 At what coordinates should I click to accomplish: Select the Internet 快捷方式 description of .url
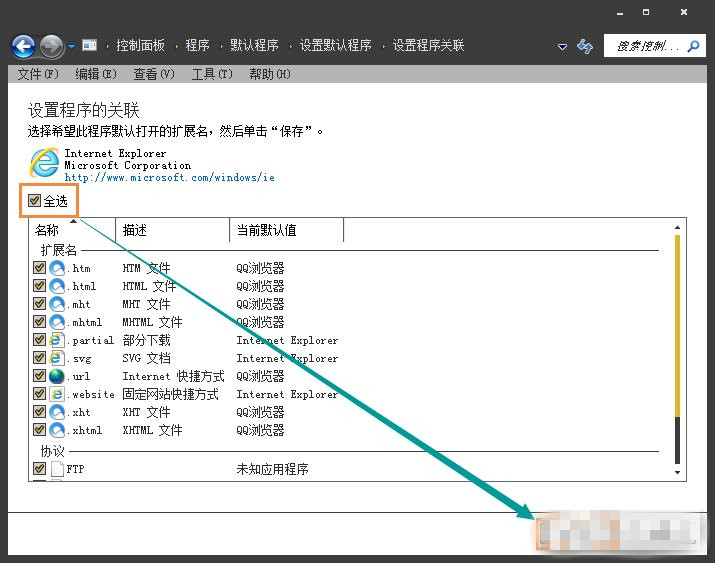tap(173, 376)
